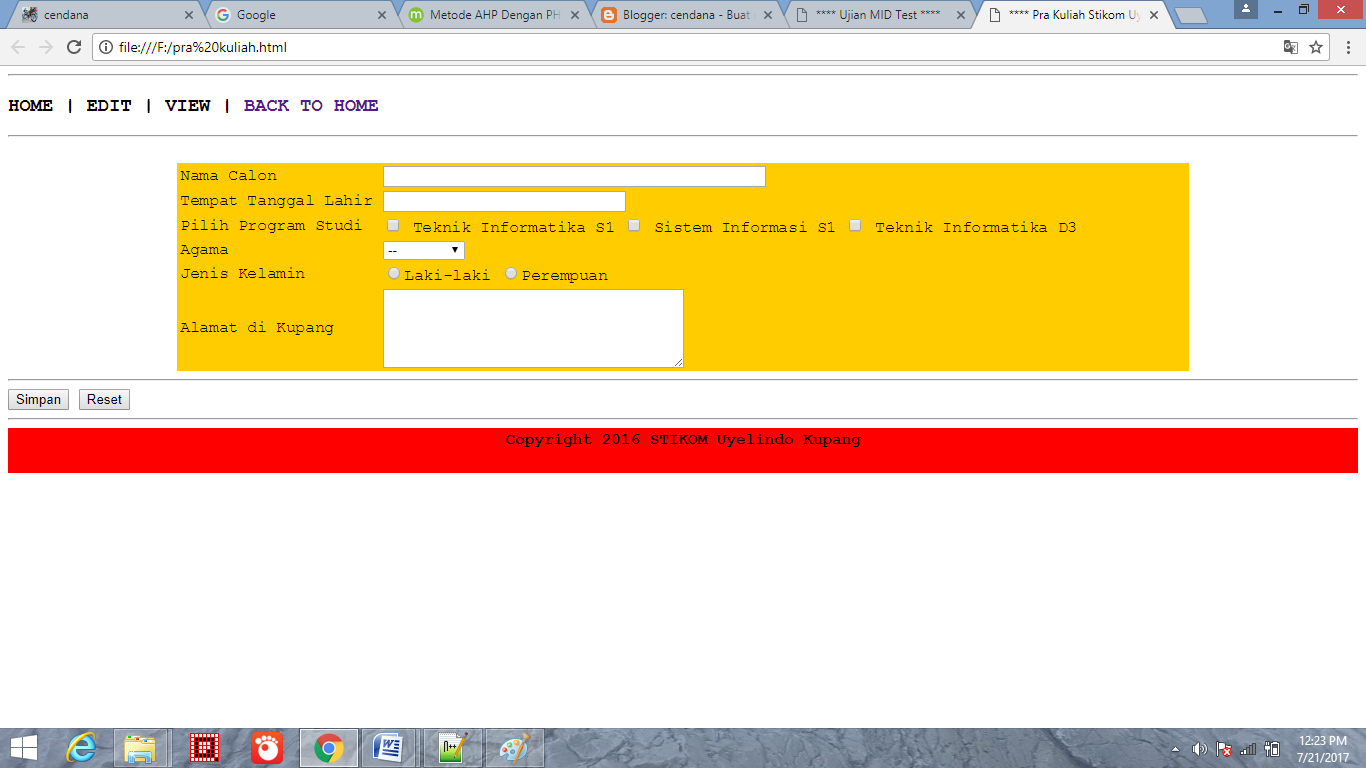Click the BACK TO HOME link
This screenshot has width=1366, height=768.
coord(311,105)
